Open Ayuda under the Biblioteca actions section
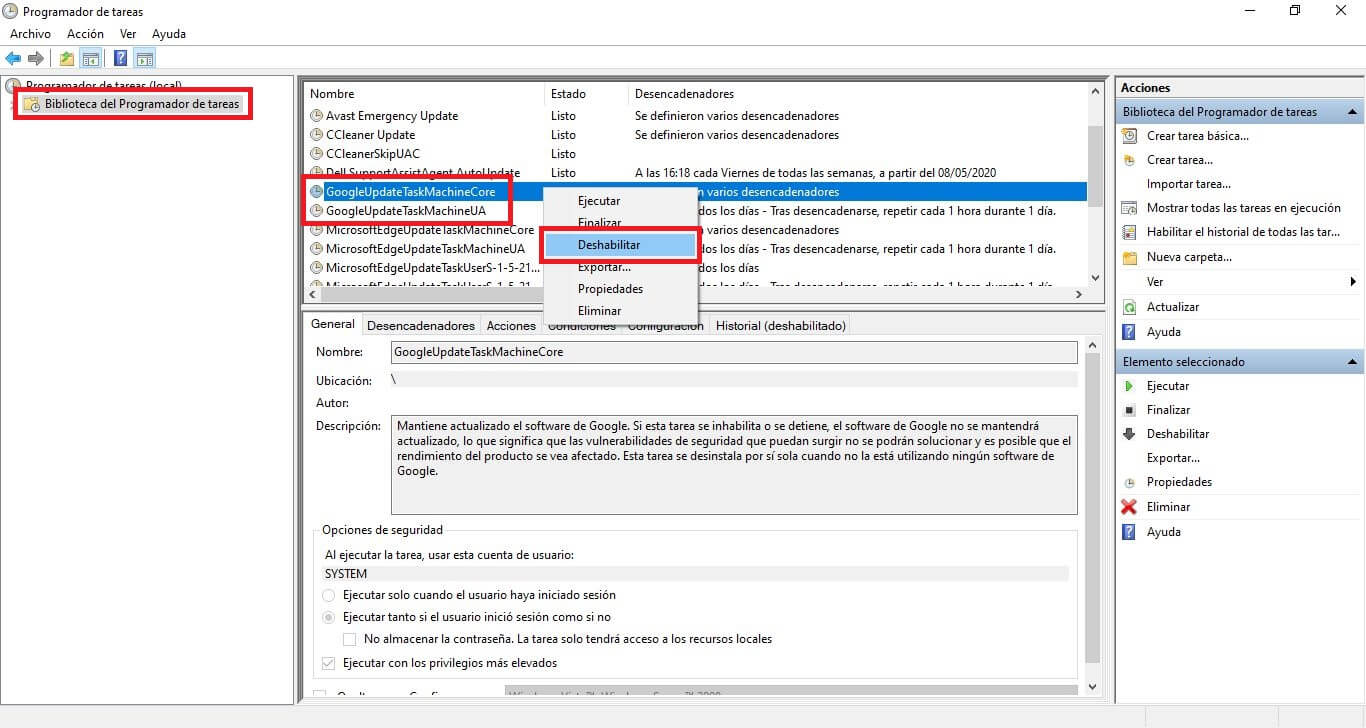The image size is (1366, 728). [1164, 332]
